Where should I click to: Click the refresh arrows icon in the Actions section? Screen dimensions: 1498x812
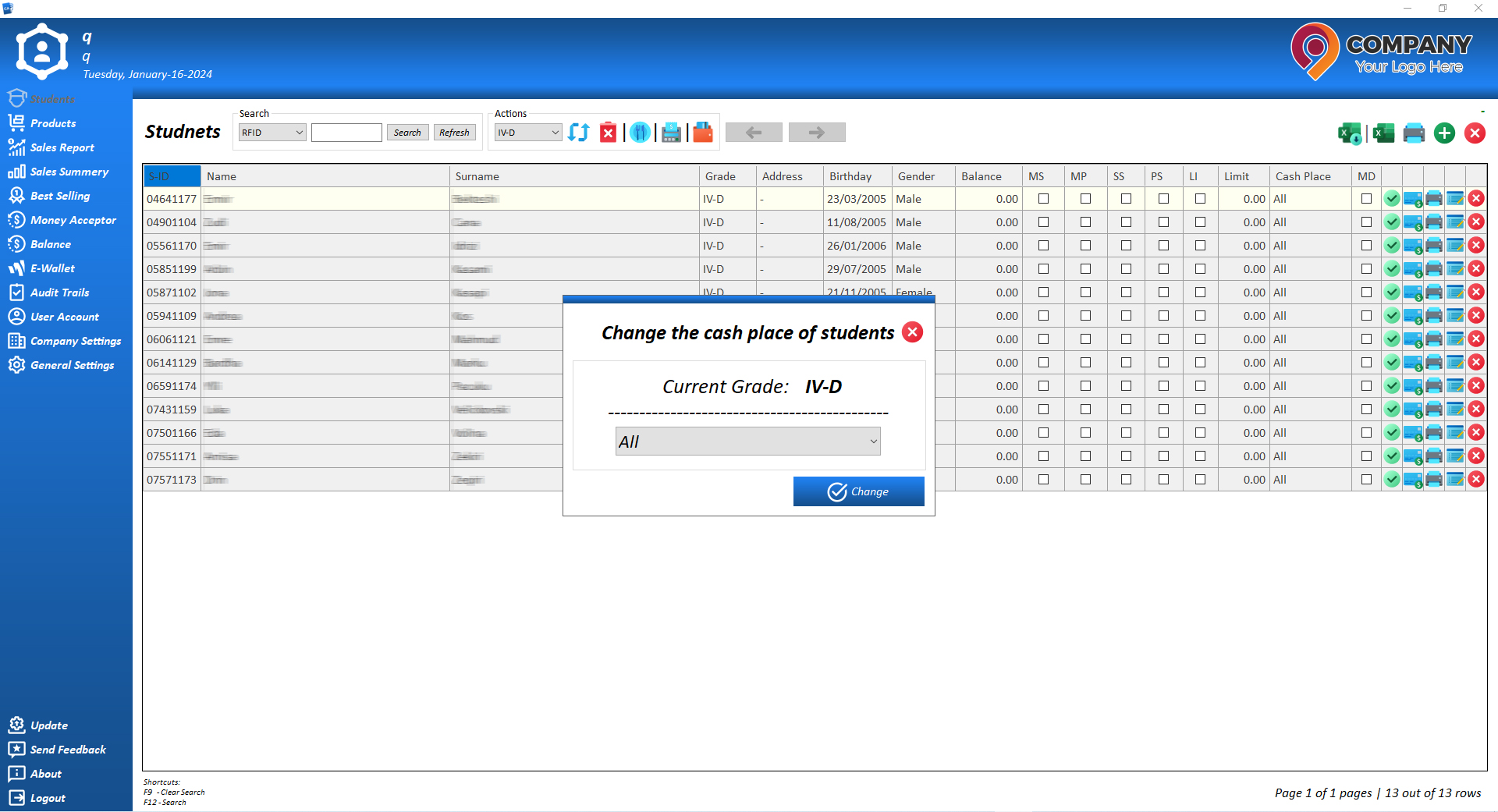[x=577, y=133]
